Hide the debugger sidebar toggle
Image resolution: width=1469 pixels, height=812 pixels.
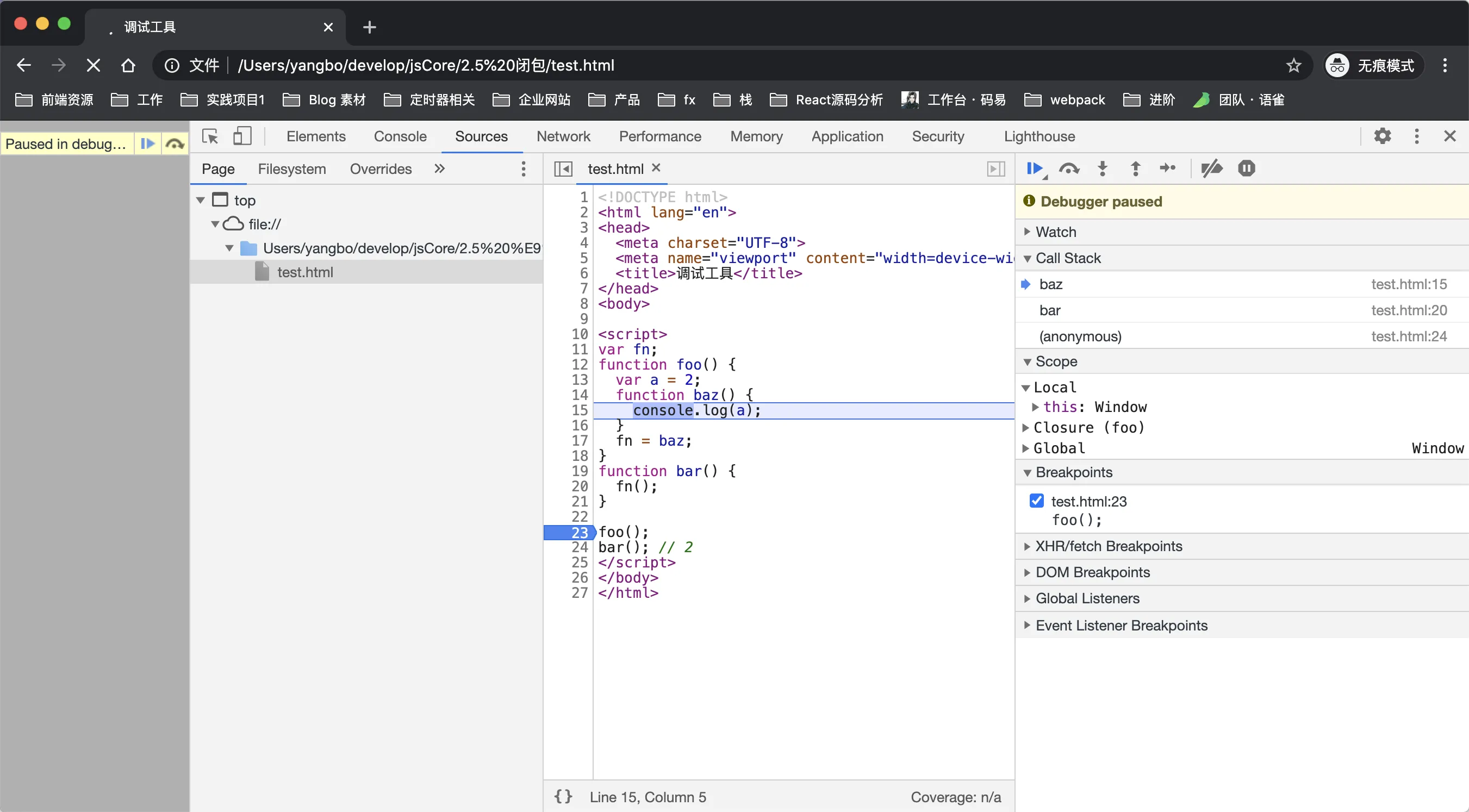[x=995, y=169]
